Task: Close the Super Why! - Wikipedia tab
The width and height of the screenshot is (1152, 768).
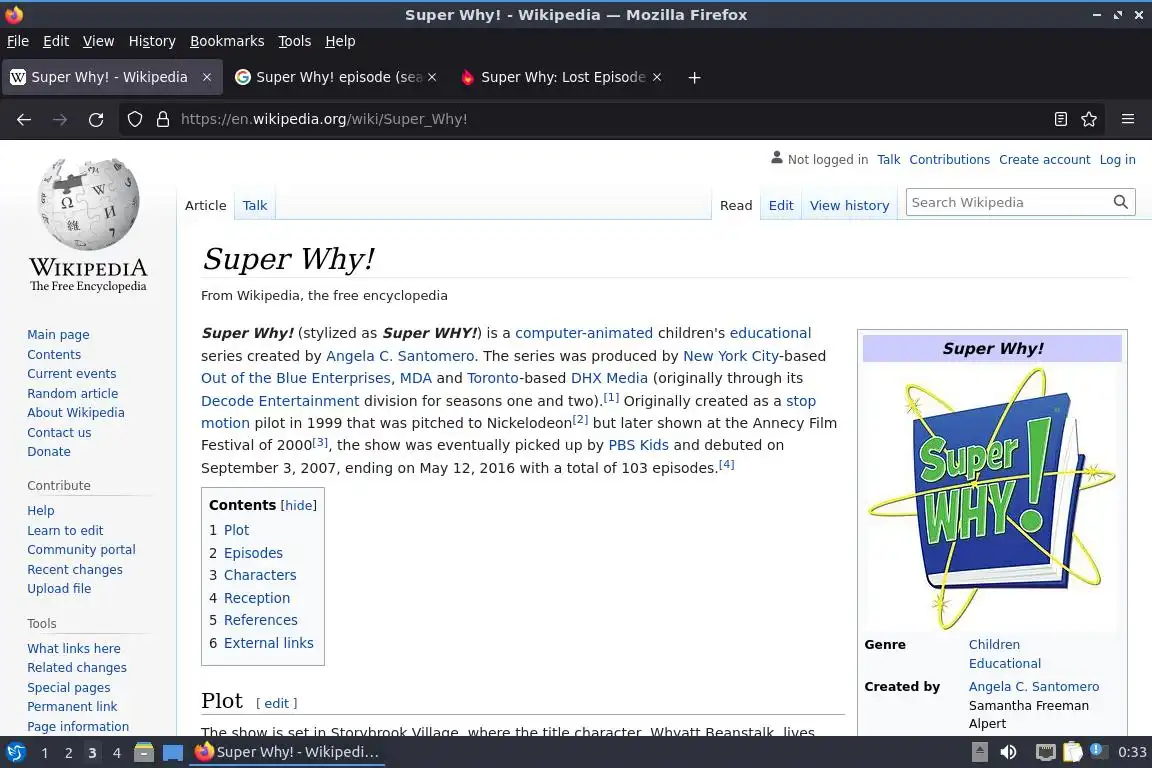Action: pyautogui.click(x=207, y=77)
